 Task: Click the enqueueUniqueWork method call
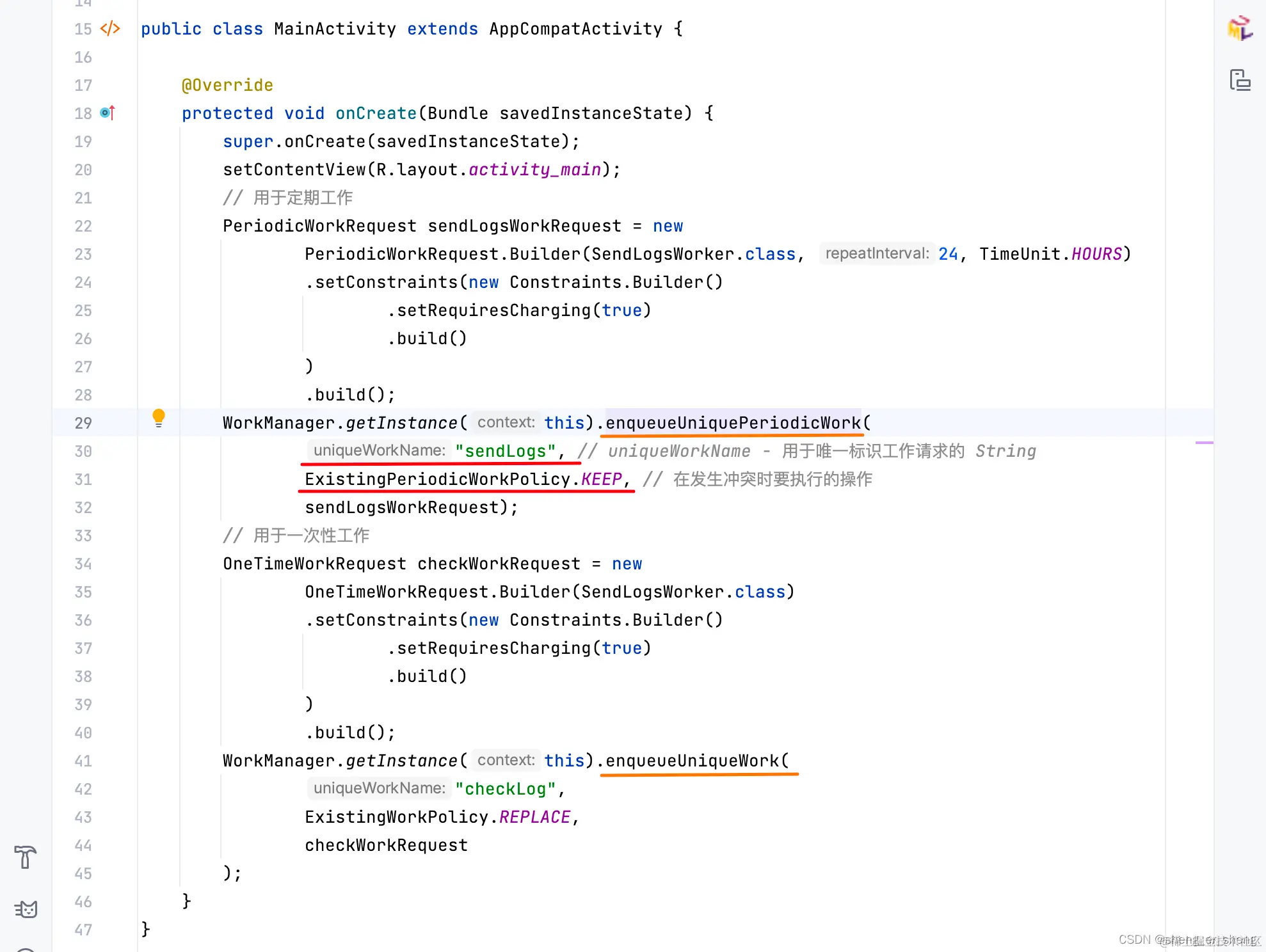pos(692,761)
